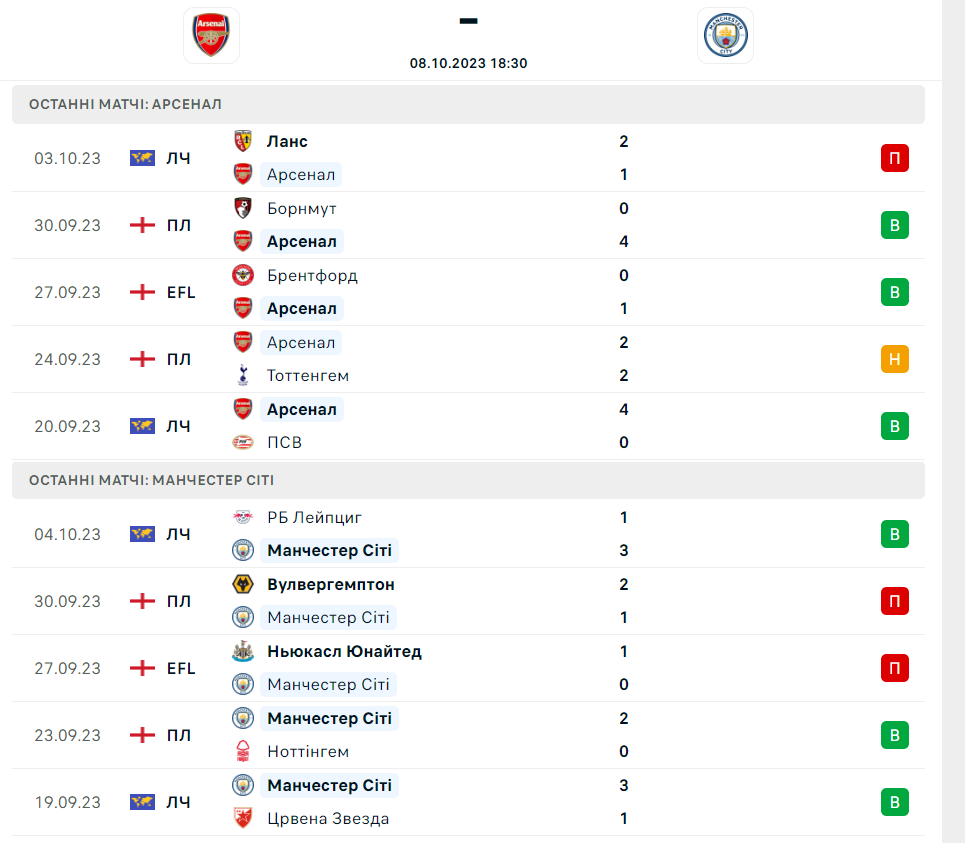Click the Lens team logo

pos(243,141)
